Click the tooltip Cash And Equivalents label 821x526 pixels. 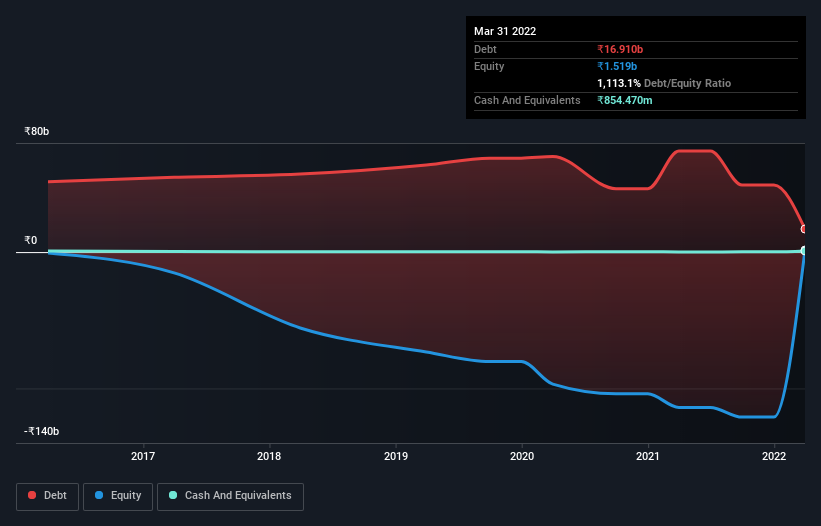click(527, 100)
